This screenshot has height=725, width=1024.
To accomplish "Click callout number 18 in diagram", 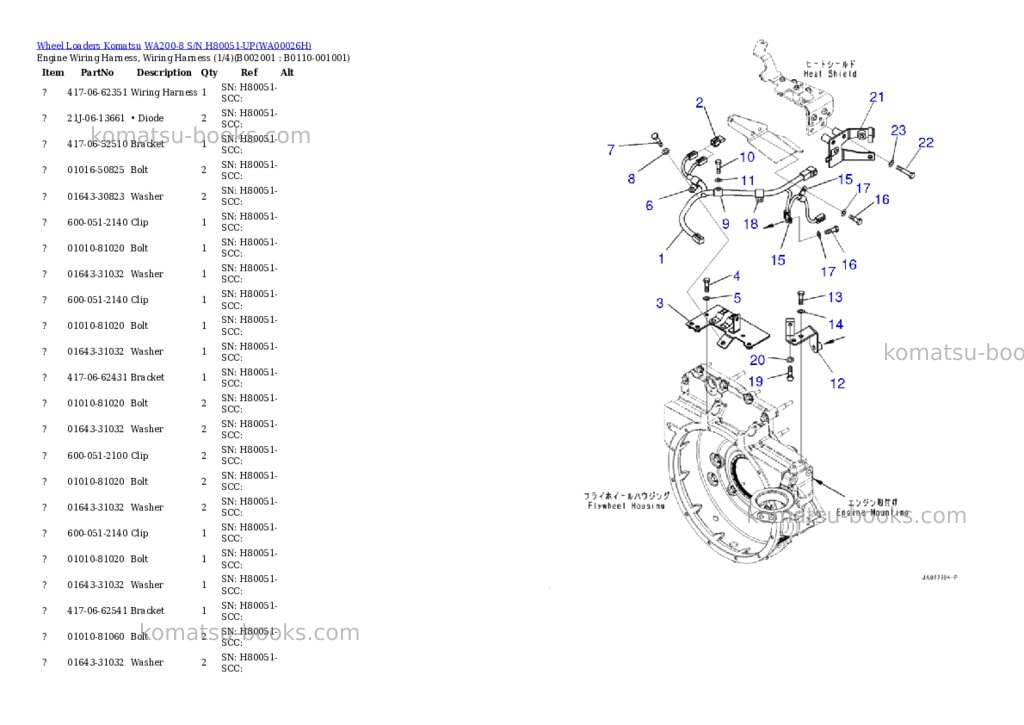I will (x=751, y=224).
